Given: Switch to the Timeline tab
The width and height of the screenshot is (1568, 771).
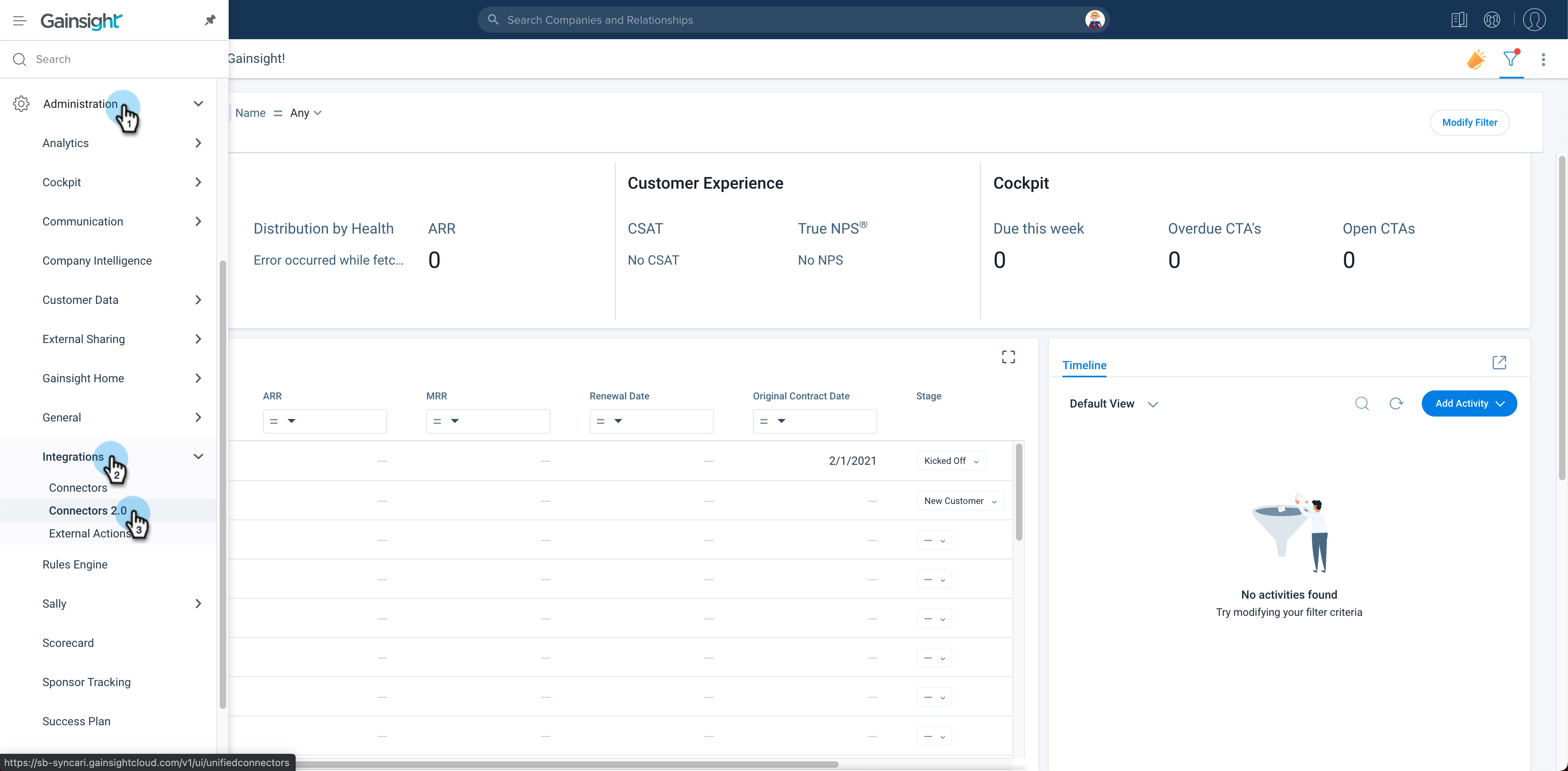Looking at the screenshot, I should click(1084, 365).
